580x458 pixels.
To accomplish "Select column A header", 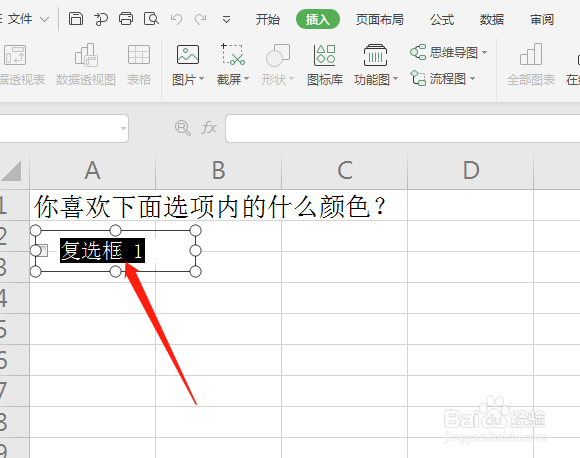I will (x=92, y=171).
